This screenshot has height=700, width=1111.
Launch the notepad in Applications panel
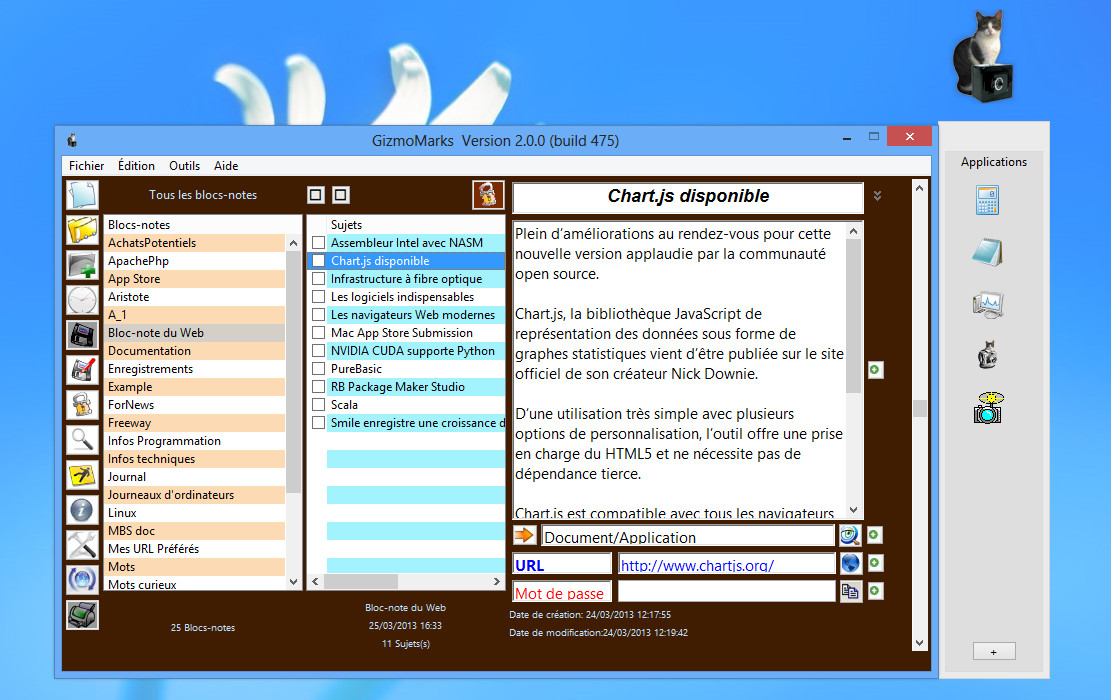pyautogui.click(x=988, y=252)
